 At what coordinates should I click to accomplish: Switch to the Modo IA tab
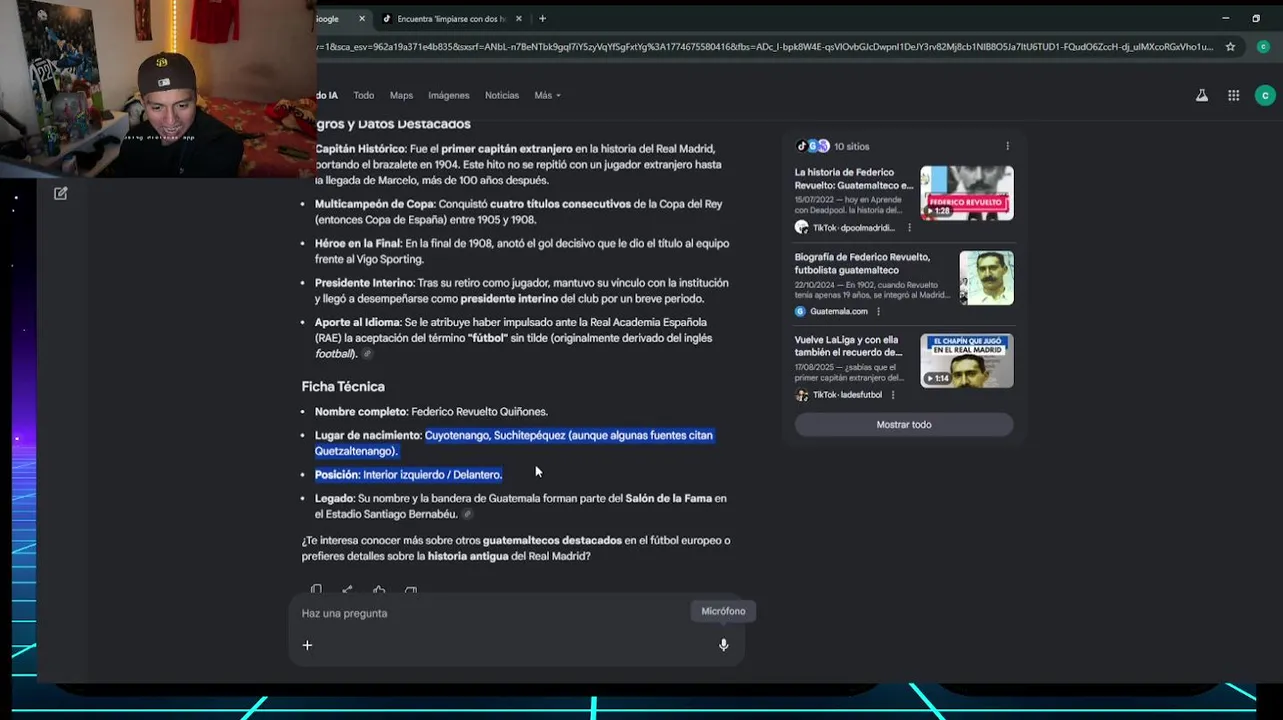tap(326, 95)
